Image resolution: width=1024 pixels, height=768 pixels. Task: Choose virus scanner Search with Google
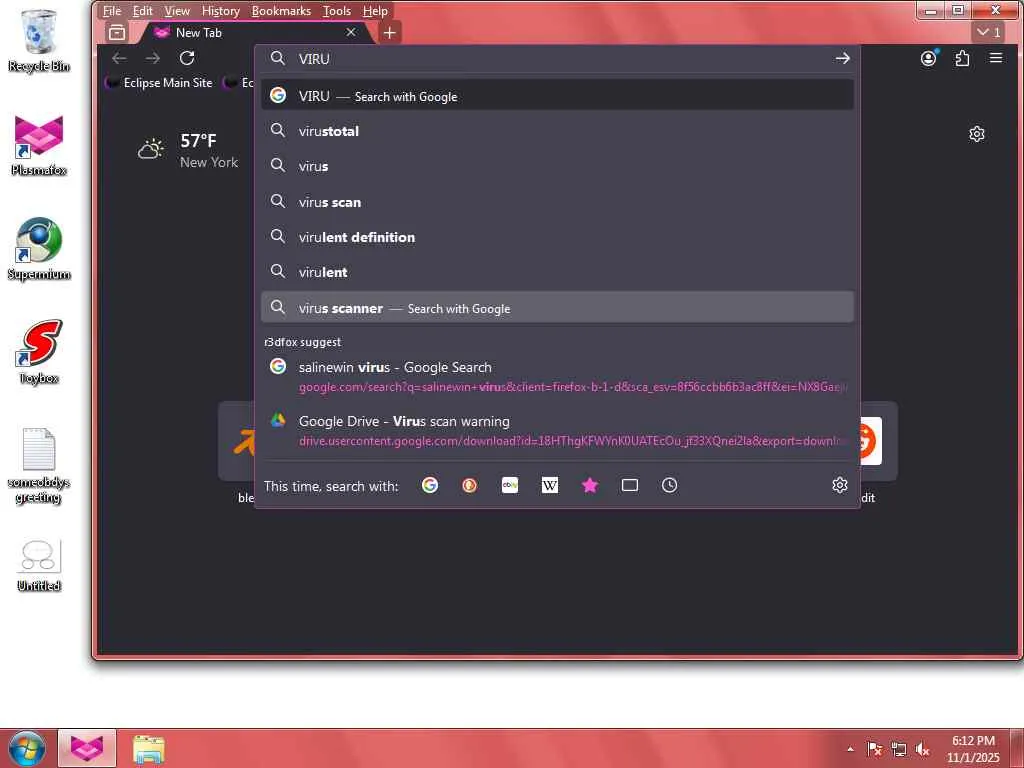click(x=557, y=308)
